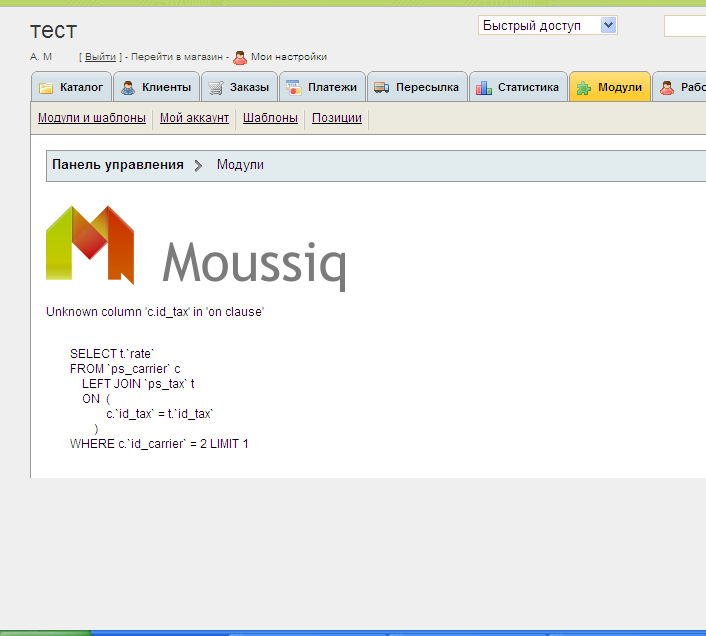Open the Модули и шаблоны submenu link
The image size is (706, 636).
tap(92, 118)
